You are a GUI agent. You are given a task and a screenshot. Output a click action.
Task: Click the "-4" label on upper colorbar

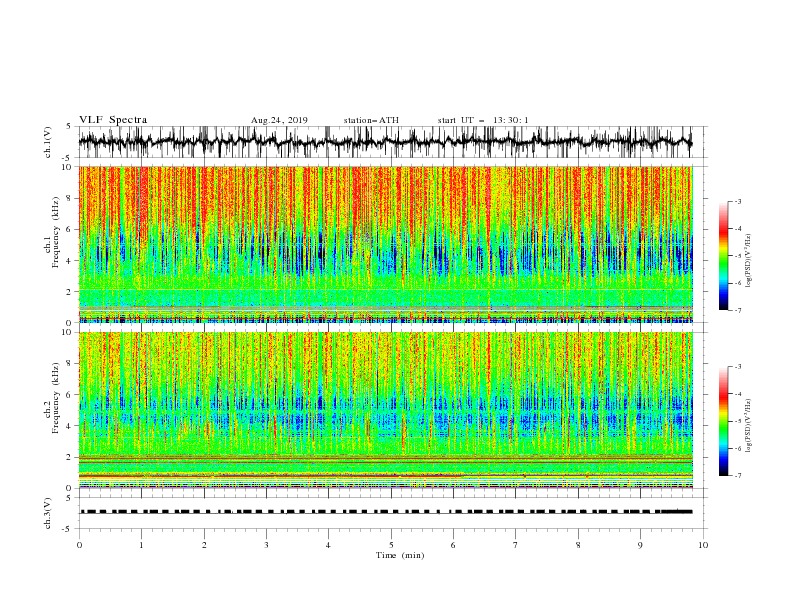pyautogui.click(x=738, y=229)
